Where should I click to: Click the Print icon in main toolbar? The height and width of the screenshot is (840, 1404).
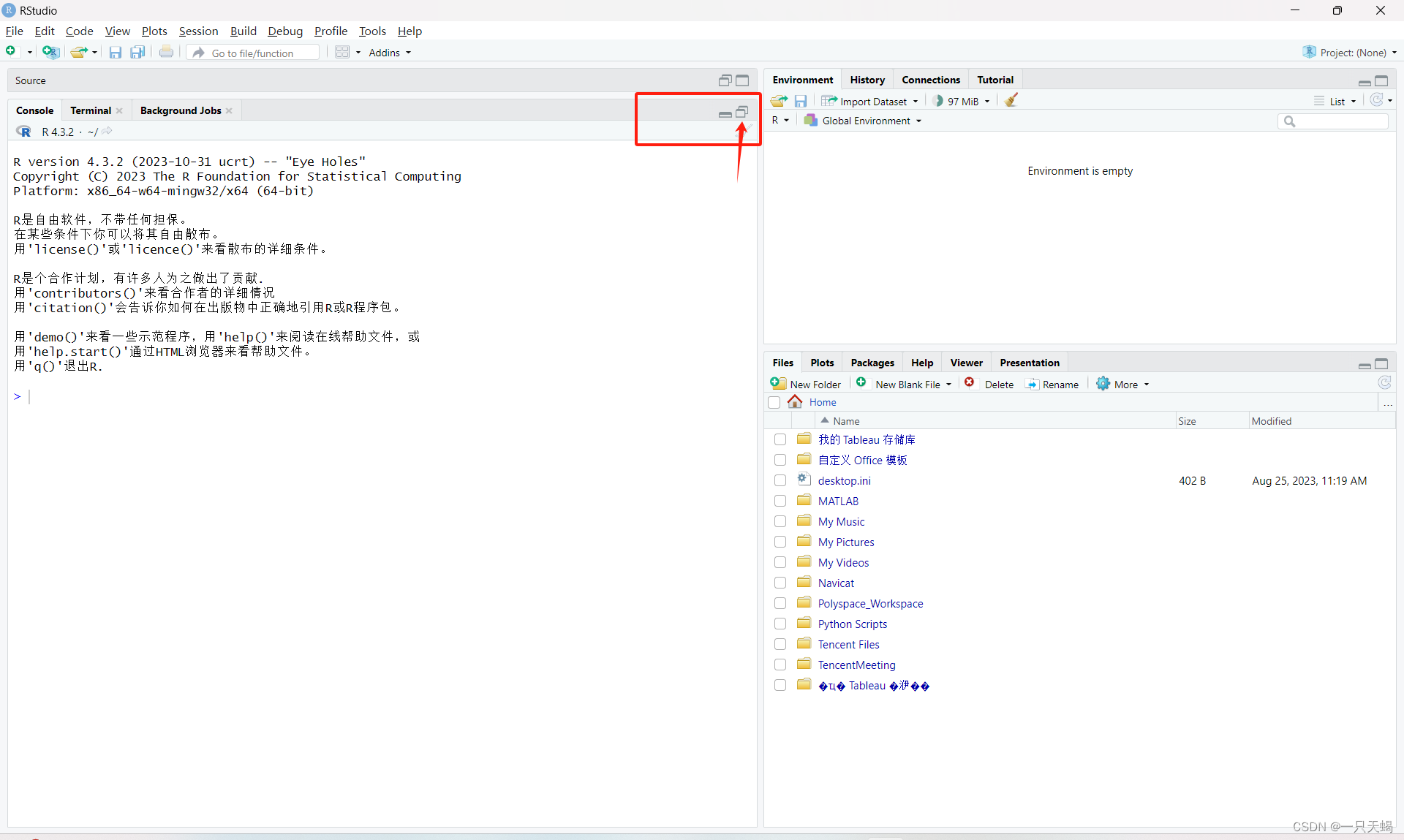[x=167, y=52]
